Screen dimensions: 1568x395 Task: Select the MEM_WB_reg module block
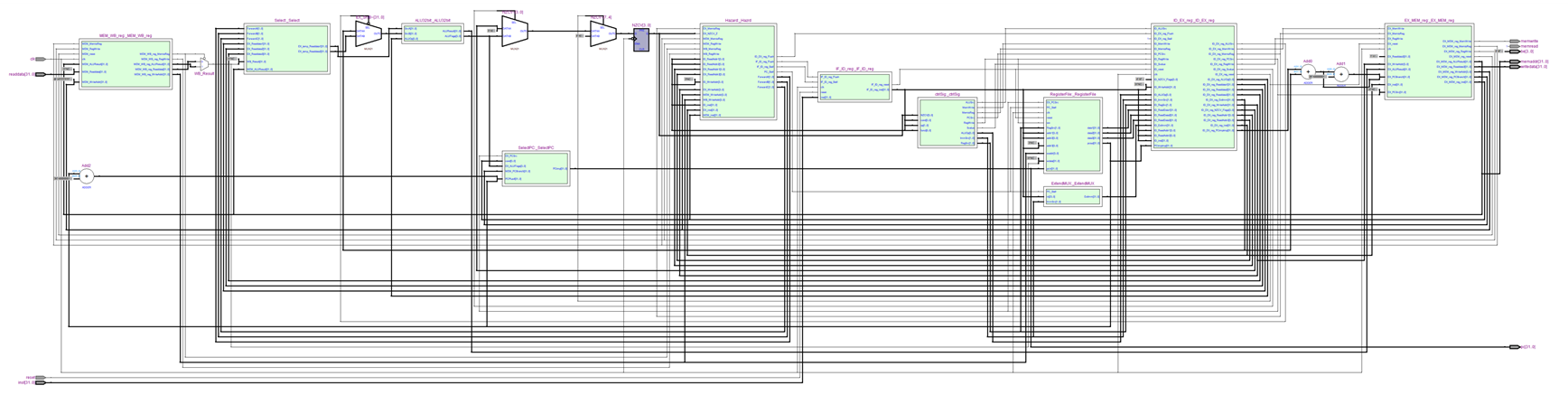[x=126, y=63]
